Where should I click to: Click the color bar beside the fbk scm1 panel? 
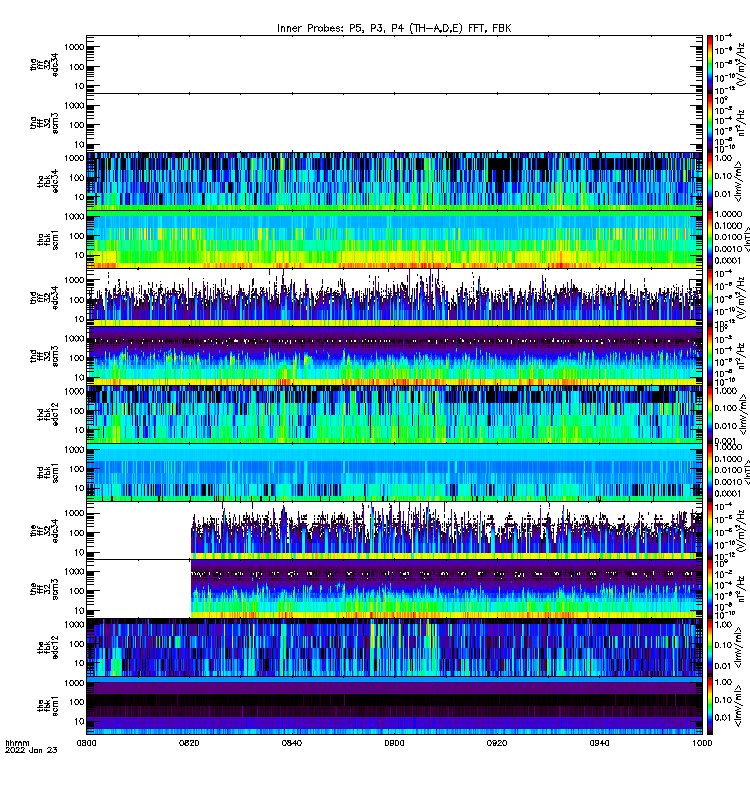pos(710,706)
